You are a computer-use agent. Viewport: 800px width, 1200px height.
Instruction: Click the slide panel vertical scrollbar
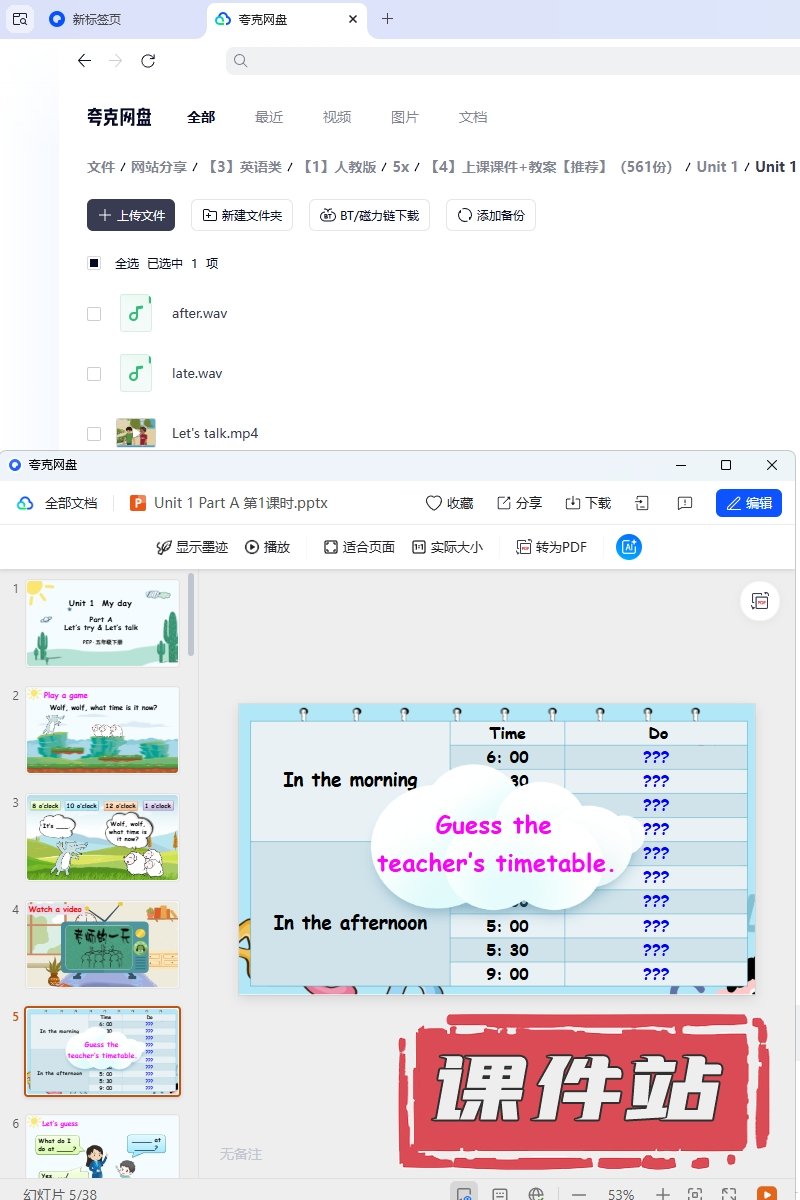coord(191,615)
